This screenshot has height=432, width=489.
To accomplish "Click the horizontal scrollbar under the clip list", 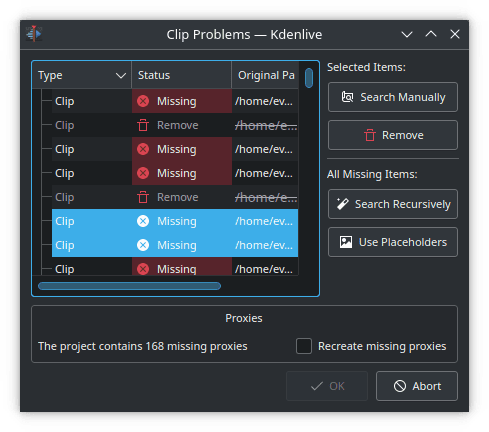I will pyautogui.click(x=129, y=286).
